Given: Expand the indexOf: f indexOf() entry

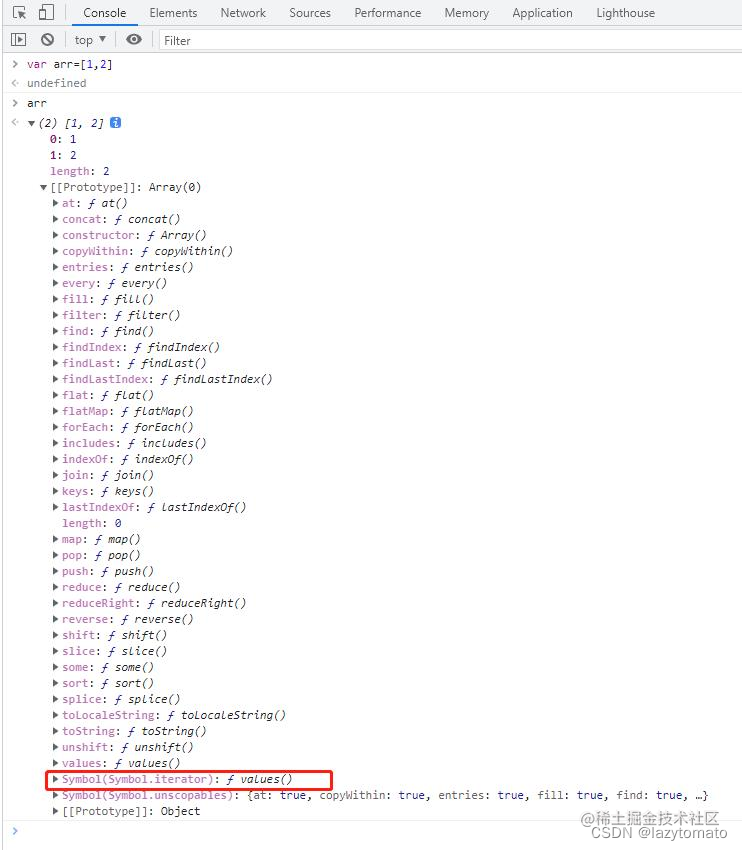Looking at the screenshot, I should (55, 459).
